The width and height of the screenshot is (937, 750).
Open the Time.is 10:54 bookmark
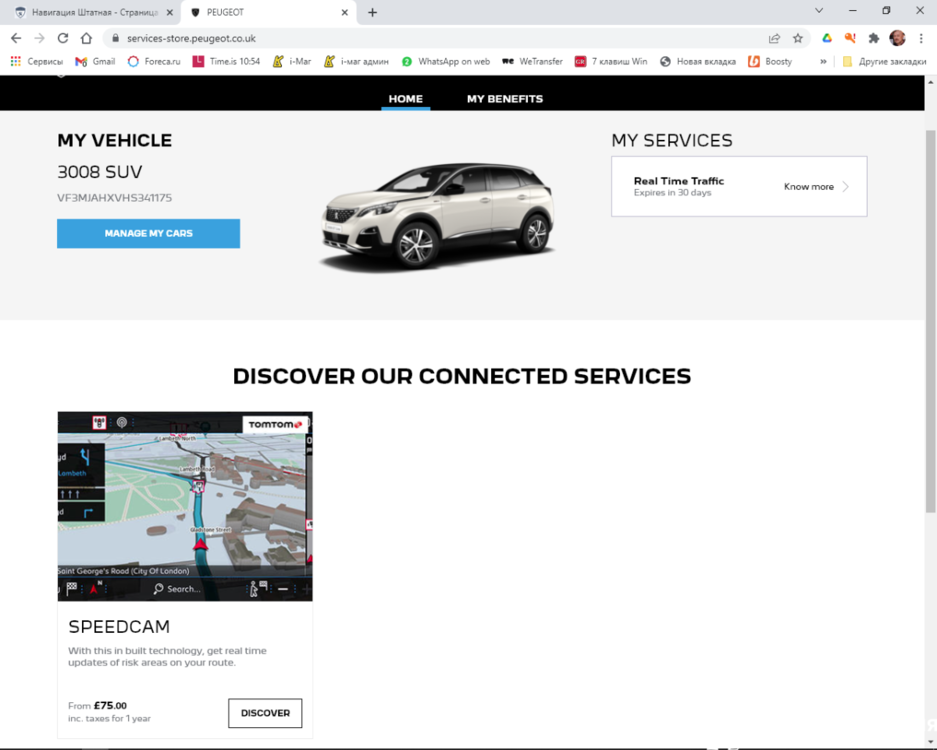(x=226, y=62)
